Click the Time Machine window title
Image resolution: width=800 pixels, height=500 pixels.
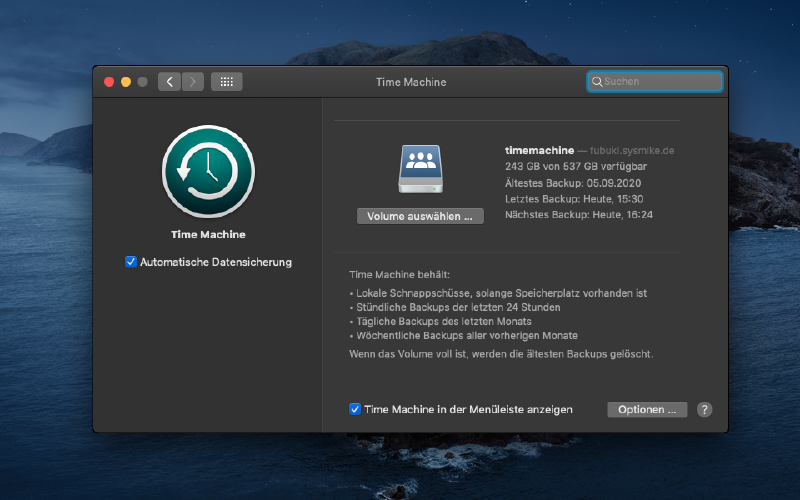point(411,82)
